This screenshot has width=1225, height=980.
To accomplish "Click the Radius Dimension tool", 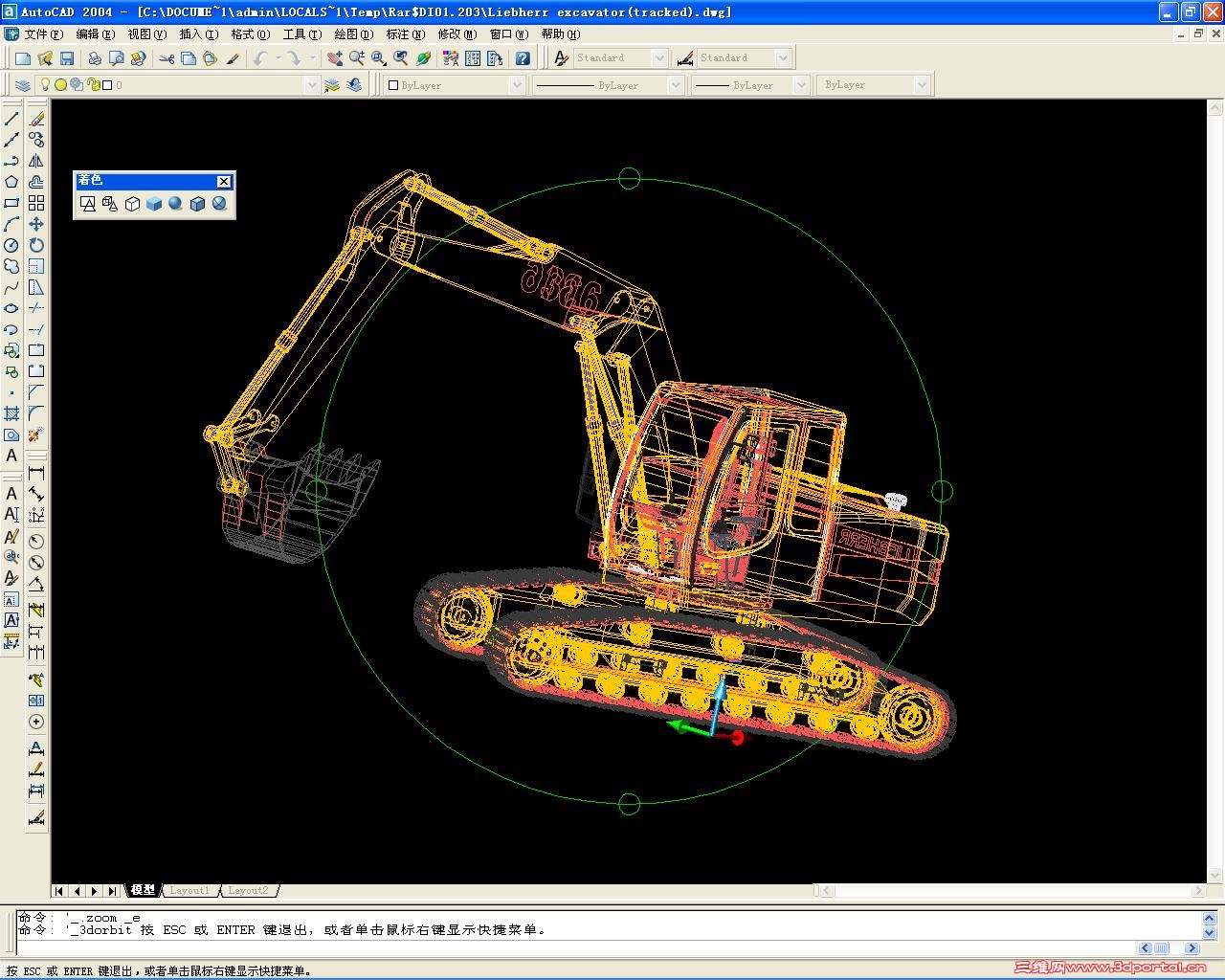I will pyautogui.click(x=36, y=541).
